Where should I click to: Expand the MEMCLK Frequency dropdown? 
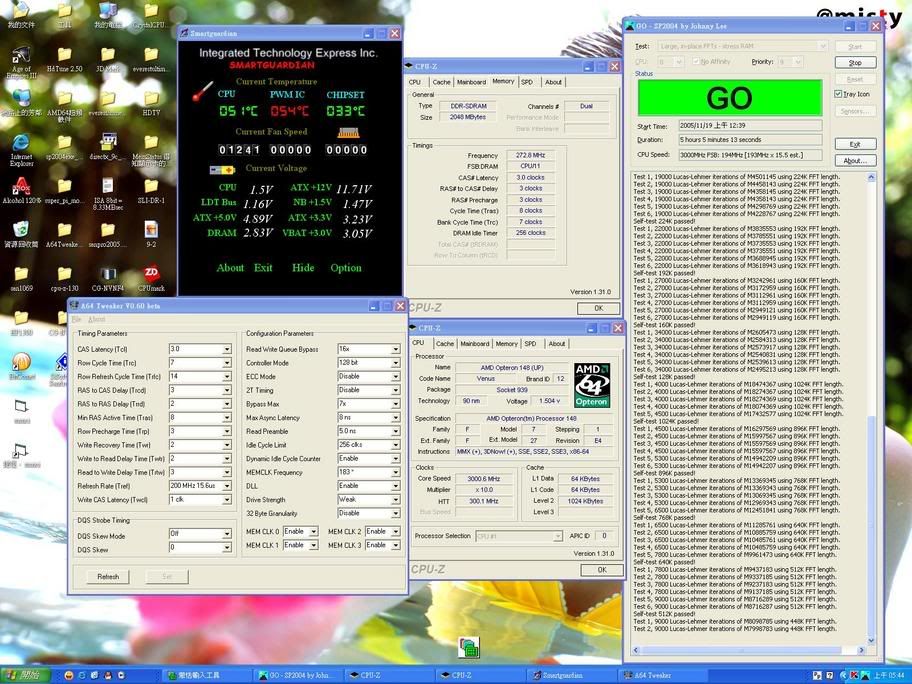coord(396,471)
